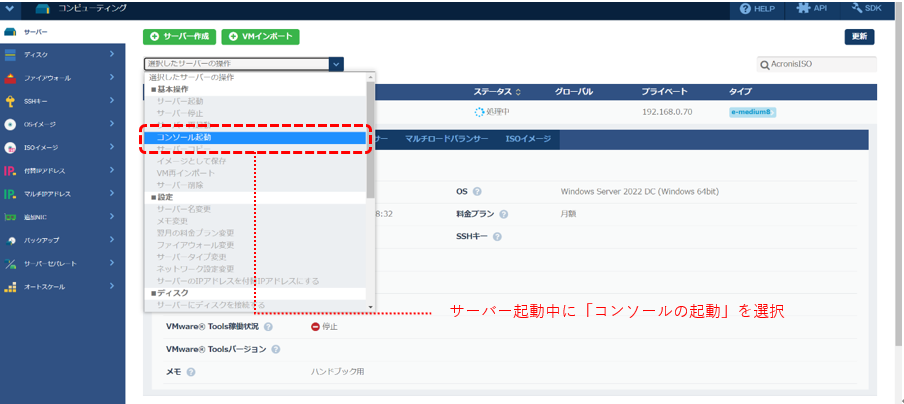Click the VMインポート button

[x=260, y=37]
